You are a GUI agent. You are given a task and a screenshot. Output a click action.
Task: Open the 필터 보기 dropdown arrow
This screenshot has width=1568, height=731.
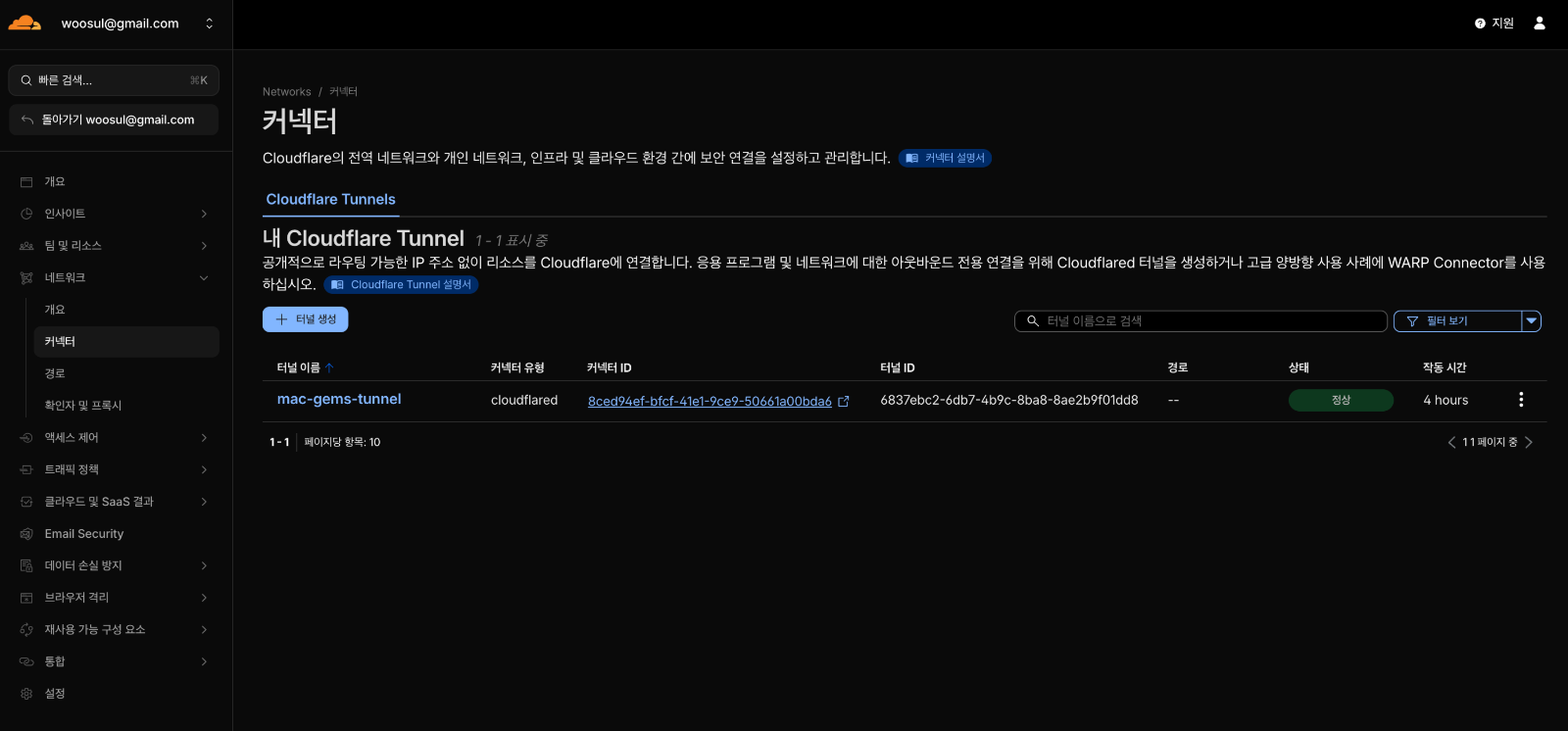(1531, 321)
